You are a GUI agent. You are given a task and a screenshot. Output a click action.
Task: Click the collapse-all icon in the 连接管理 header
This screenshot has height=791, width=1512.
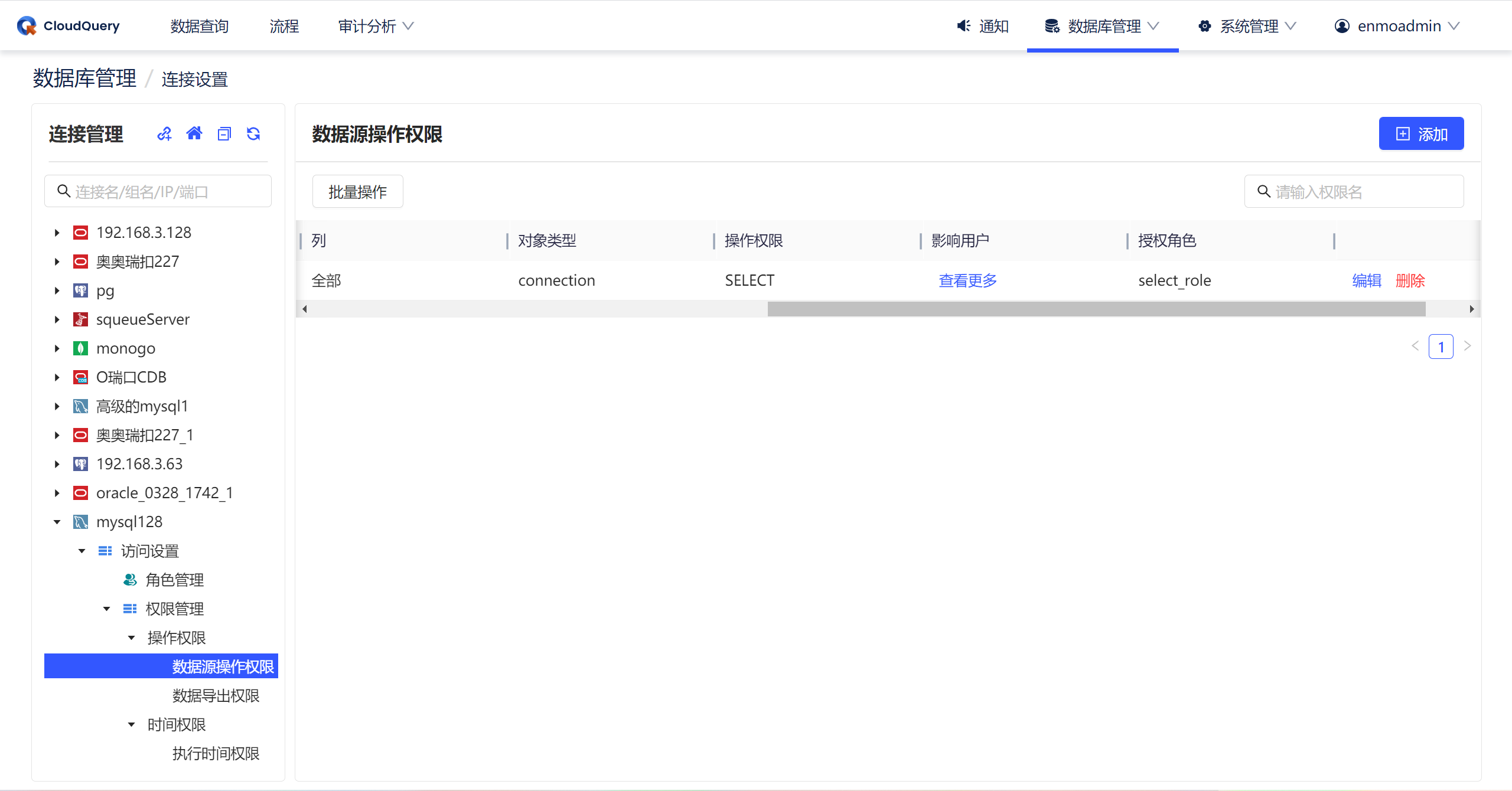coord(224,134)
